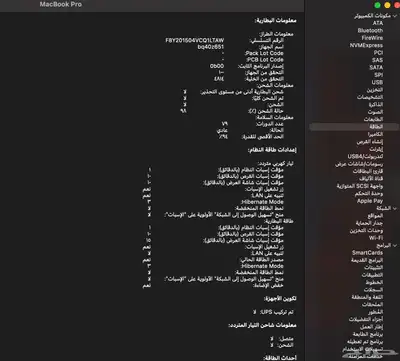
Task: Select التطبيقات applications sidebar item
Action: click(372, 275)
